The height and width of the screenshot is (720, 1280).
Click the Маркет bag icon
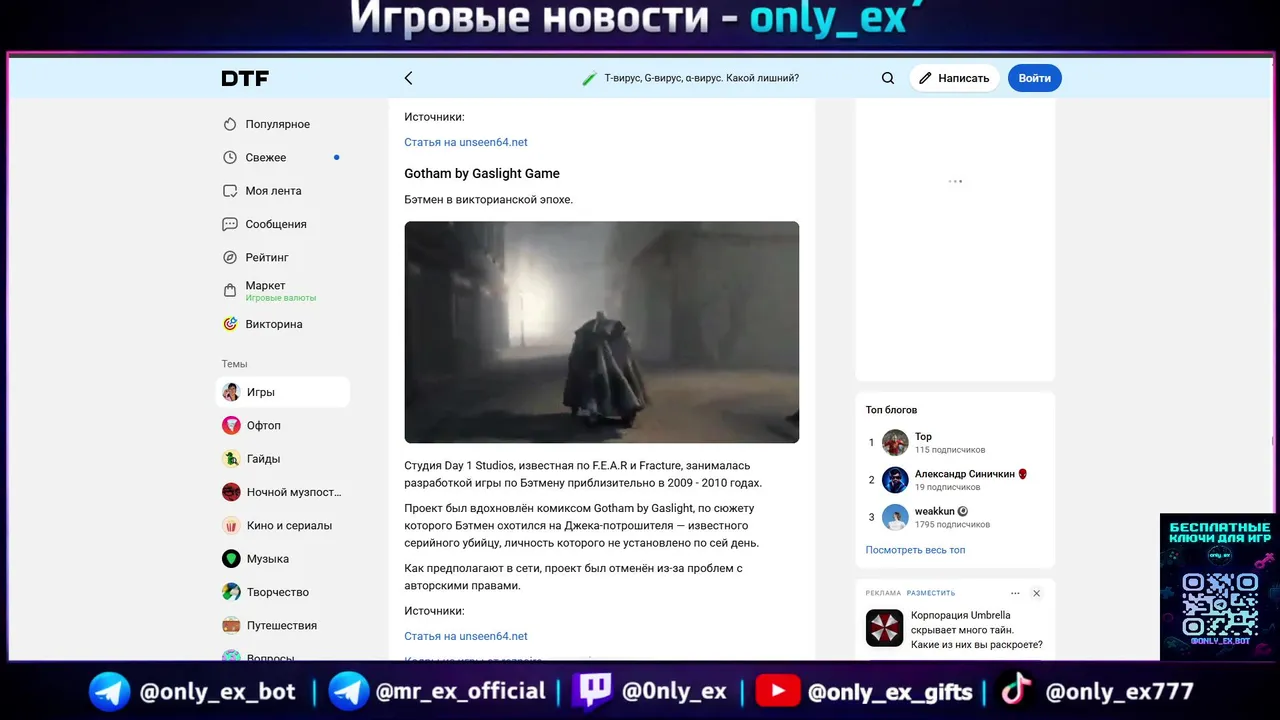pyautogui.click(x=230, y=291)
